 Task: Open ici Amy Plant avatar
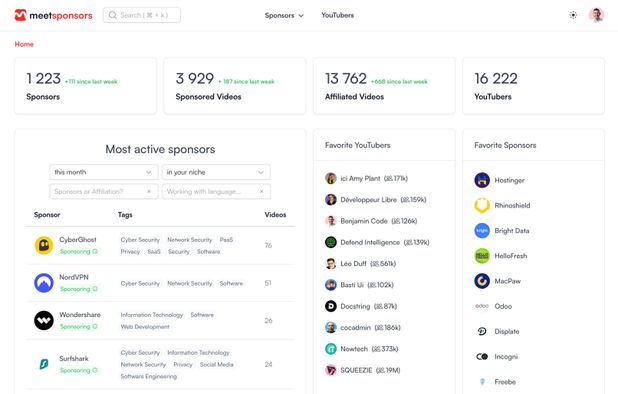(331, 178)
